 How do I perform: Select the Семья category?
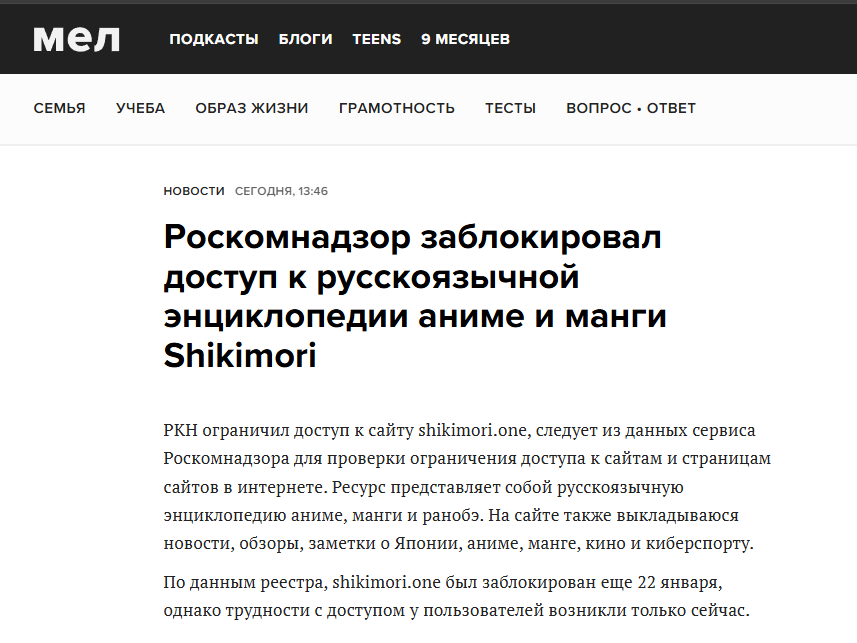click(60, 108)
